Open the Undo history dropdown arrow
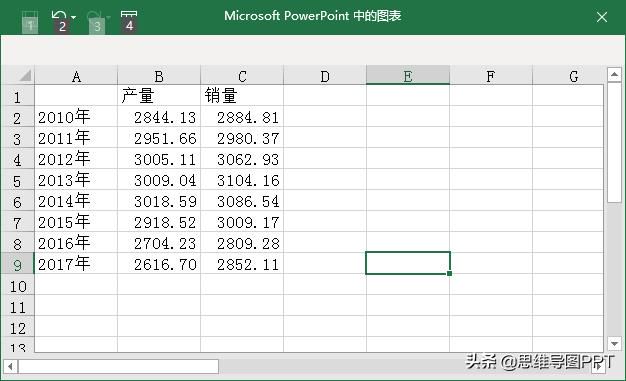 [x=73, y=17]
